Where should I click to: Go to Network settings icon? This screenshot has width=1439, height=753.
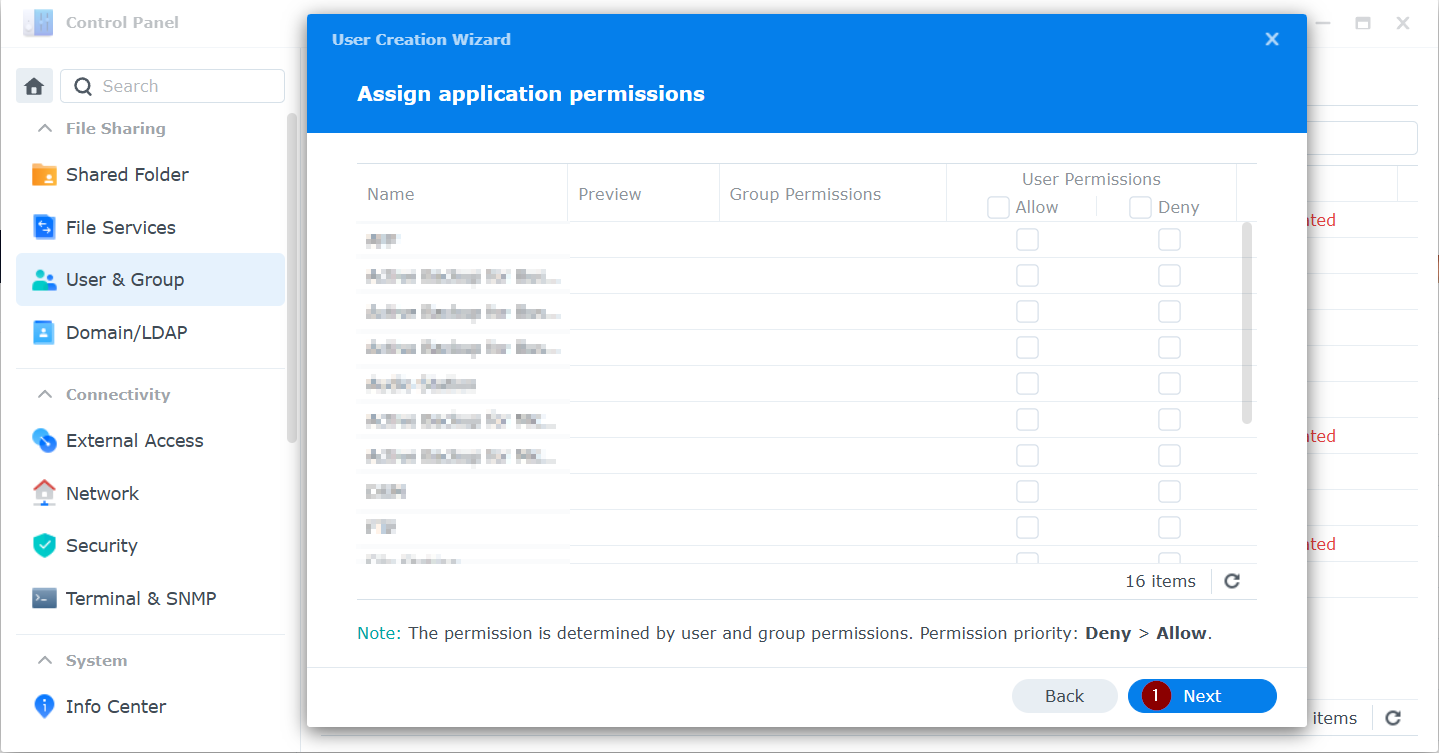(x=44, y=493)
